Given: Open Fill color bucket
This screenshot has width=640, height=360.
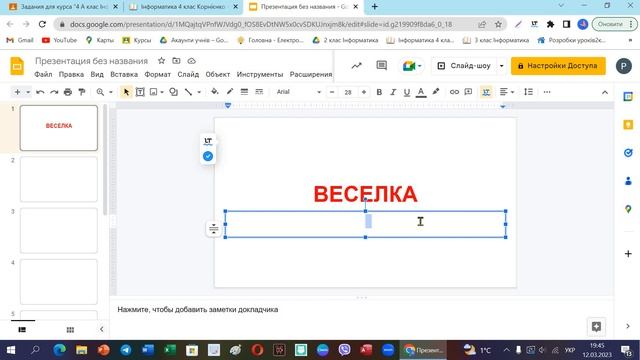Looking at the screenshot, I should tap(215, 92).
